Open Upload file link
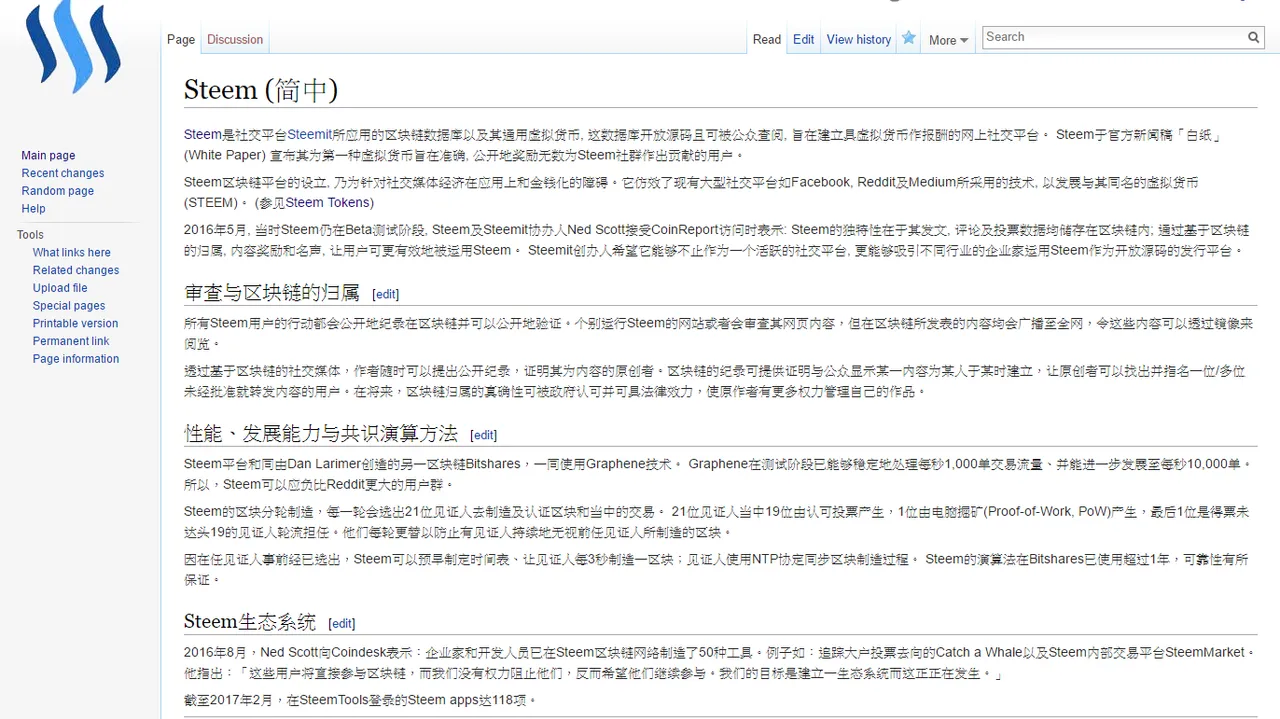 [60, 288]
